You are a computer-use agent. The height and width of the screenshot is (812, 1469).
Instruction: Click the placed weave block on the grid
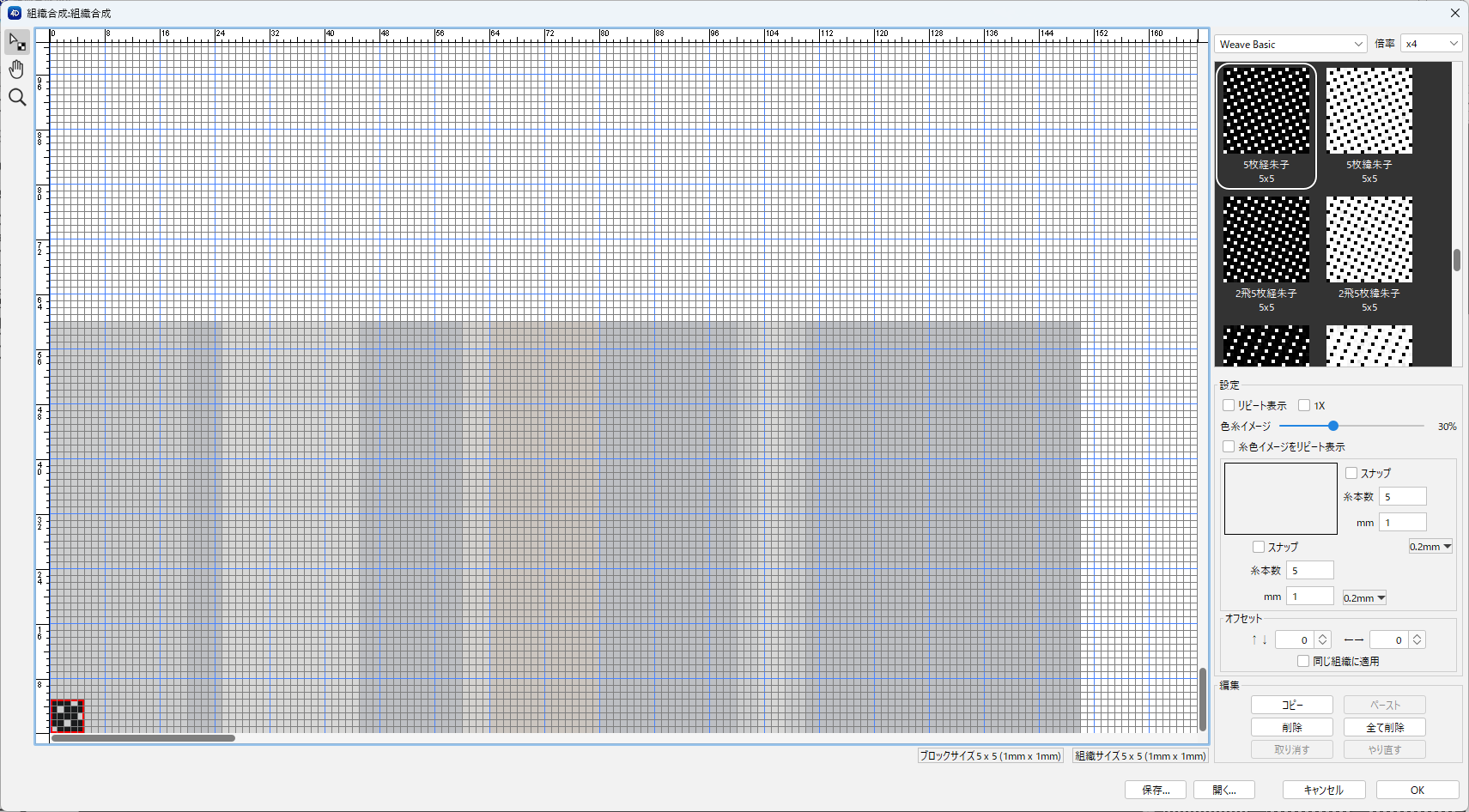click(67, 716)
